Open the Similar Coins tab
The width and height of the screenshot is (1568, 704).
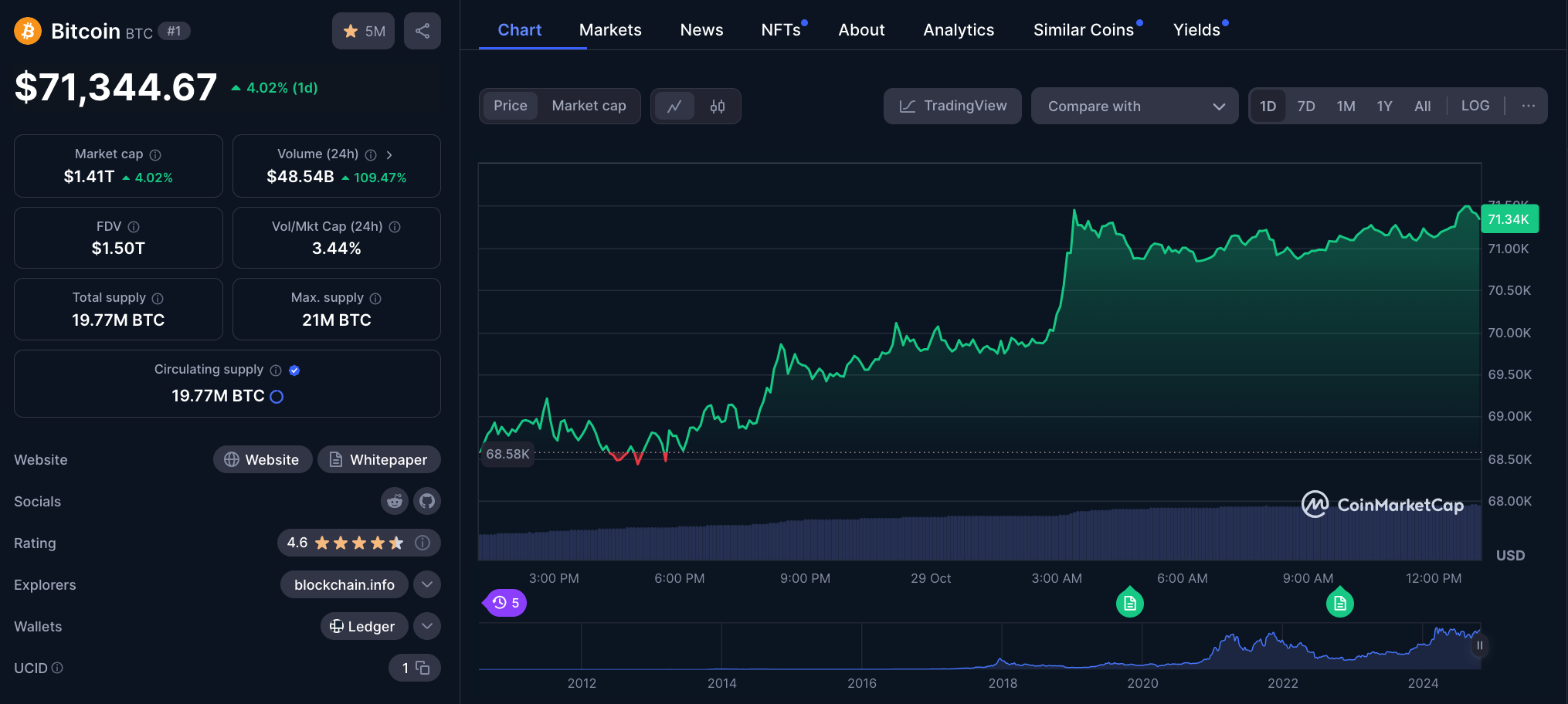(x=1084, y=30)
